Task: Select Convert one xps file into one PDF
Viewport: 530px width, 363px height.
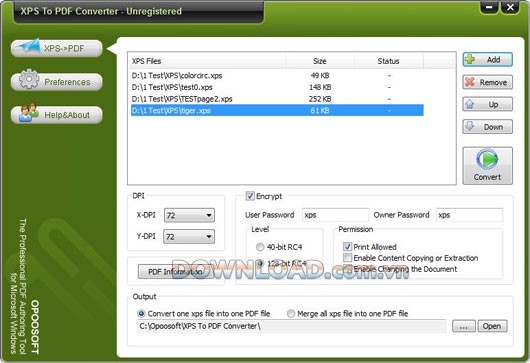Action: coord(141,314)
